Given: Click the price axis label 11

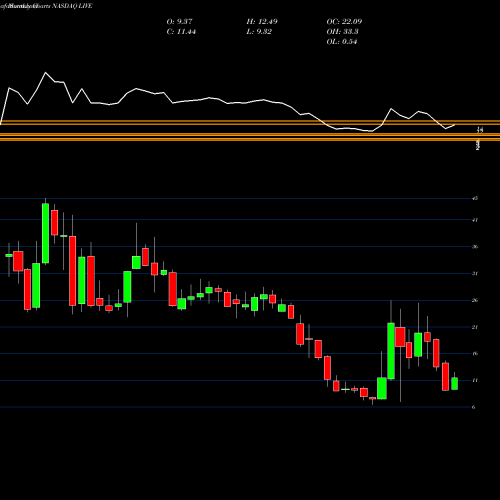Looking at the screenshot, I should click(475, 380).
